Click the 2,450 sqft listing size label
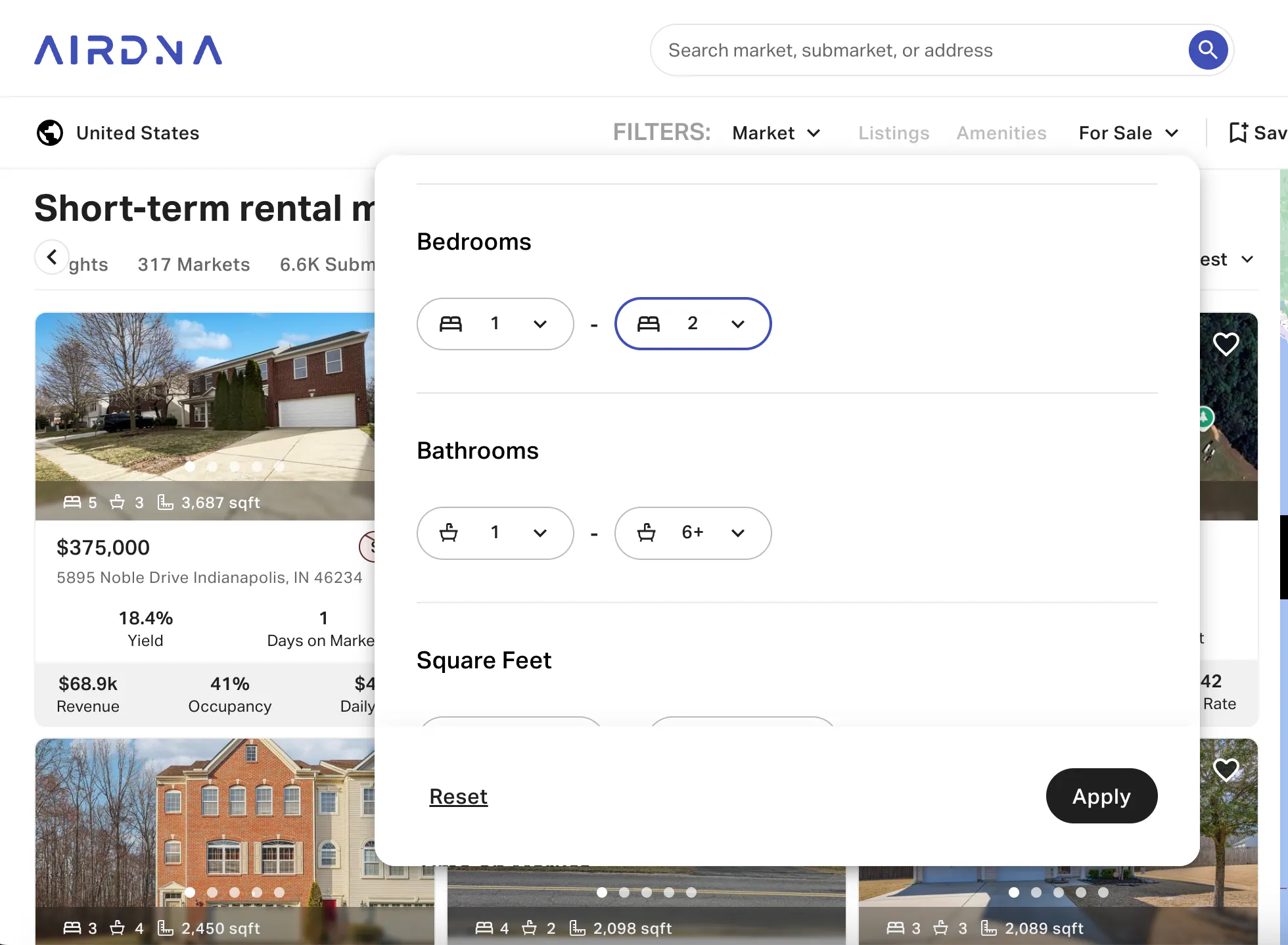The width and height of the screenshot is (1288, 945). [x=220, y=929]
